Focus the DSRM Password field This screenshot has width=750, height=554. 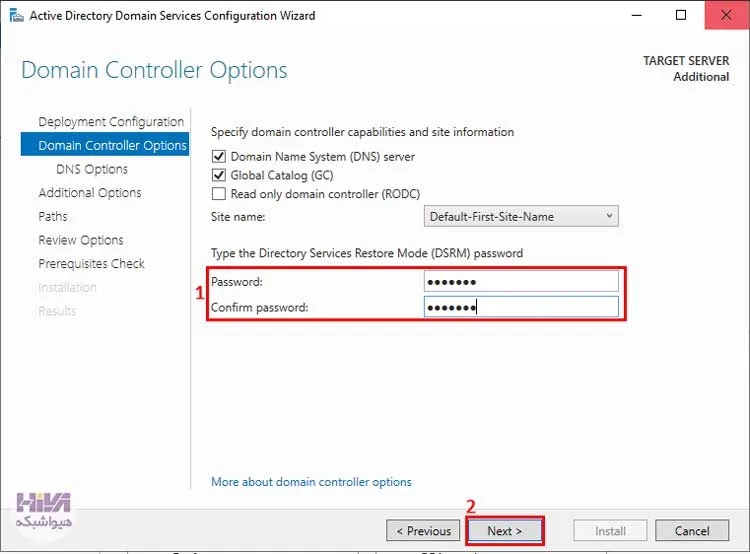click(x=521, y=281)
